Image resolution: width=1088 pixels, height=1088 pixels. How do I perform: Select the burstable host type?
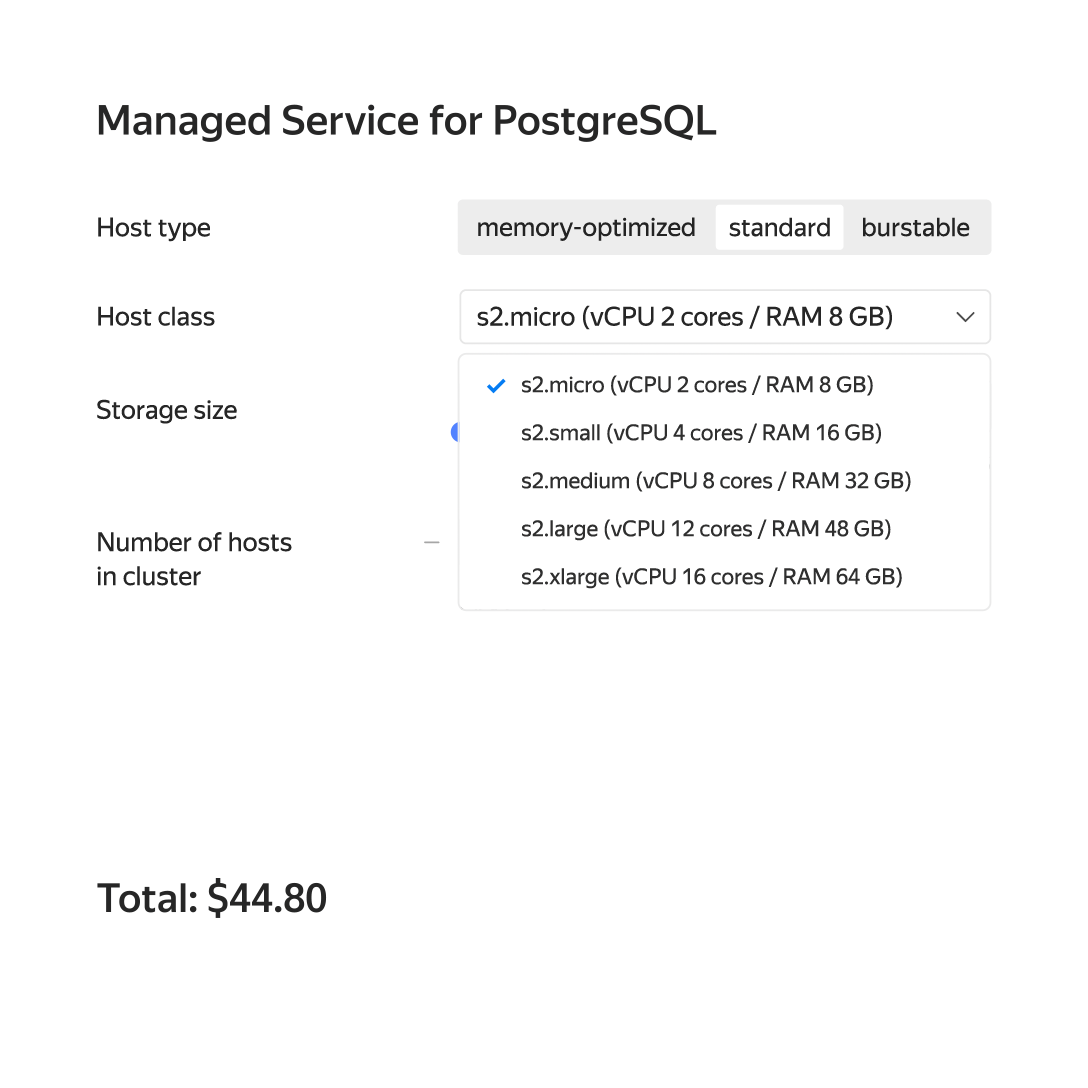click(915, 228)
